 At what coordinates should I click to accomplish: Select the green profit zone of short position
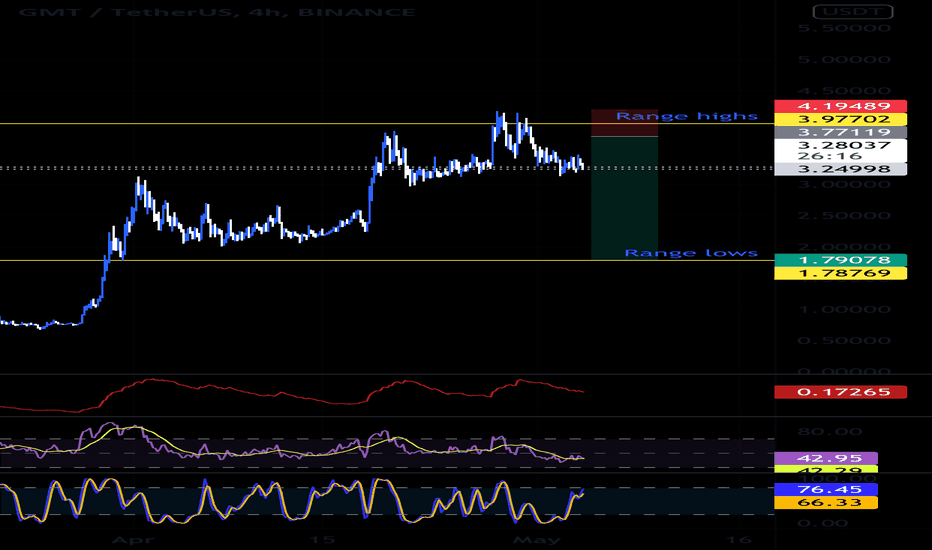pos(624,198)
